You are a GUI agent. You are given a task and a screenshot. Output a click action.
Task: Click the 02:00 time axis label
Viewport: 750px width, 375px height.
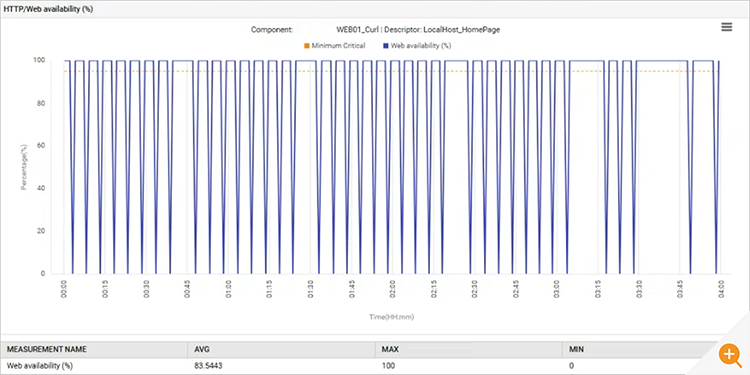[x=393, y=289]
